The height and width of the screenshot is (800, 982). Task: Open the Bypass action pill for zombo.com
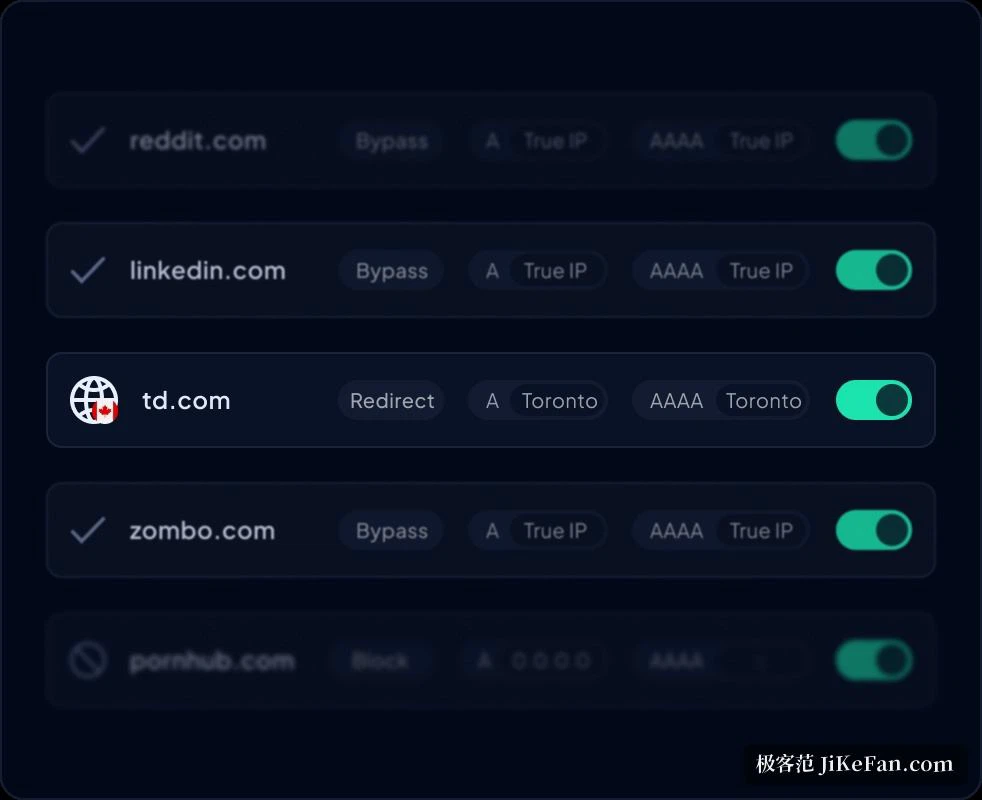[x=392, y=531]
